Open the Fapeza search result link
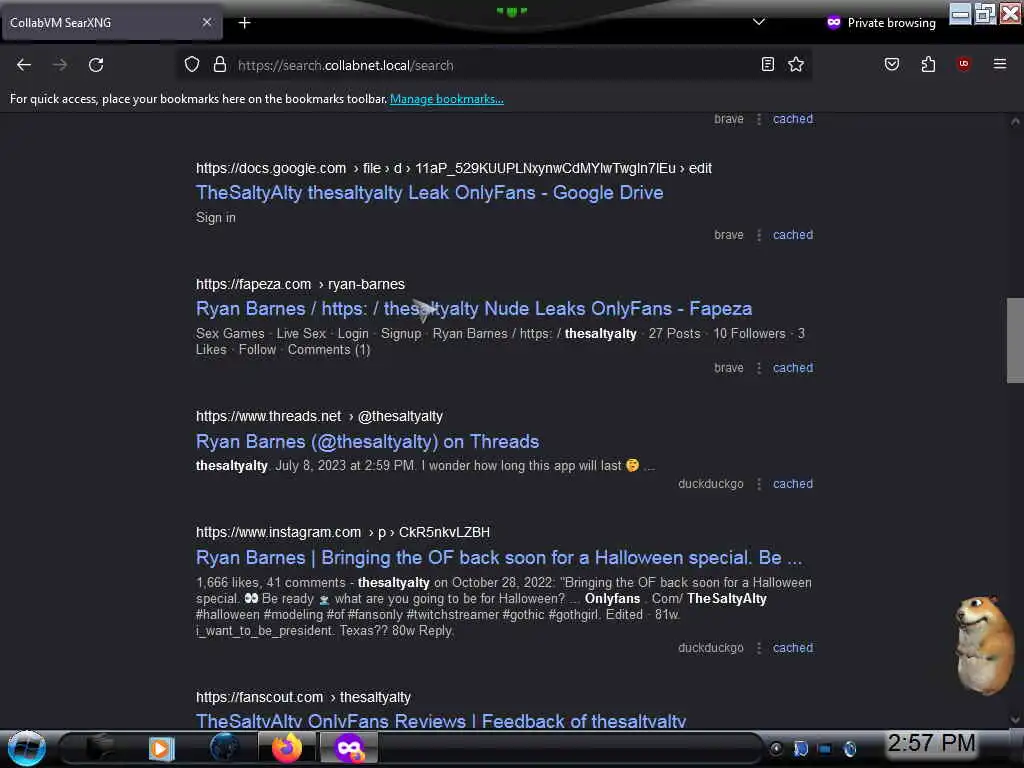This screenshot has width=1024, height=768. 474,308
